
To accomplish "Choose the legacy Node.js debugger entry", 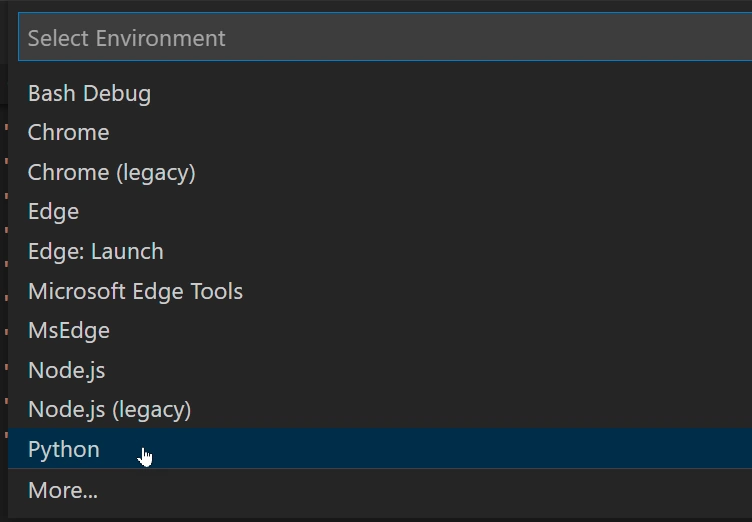I will pyautogui.click(x=110, y=409).
